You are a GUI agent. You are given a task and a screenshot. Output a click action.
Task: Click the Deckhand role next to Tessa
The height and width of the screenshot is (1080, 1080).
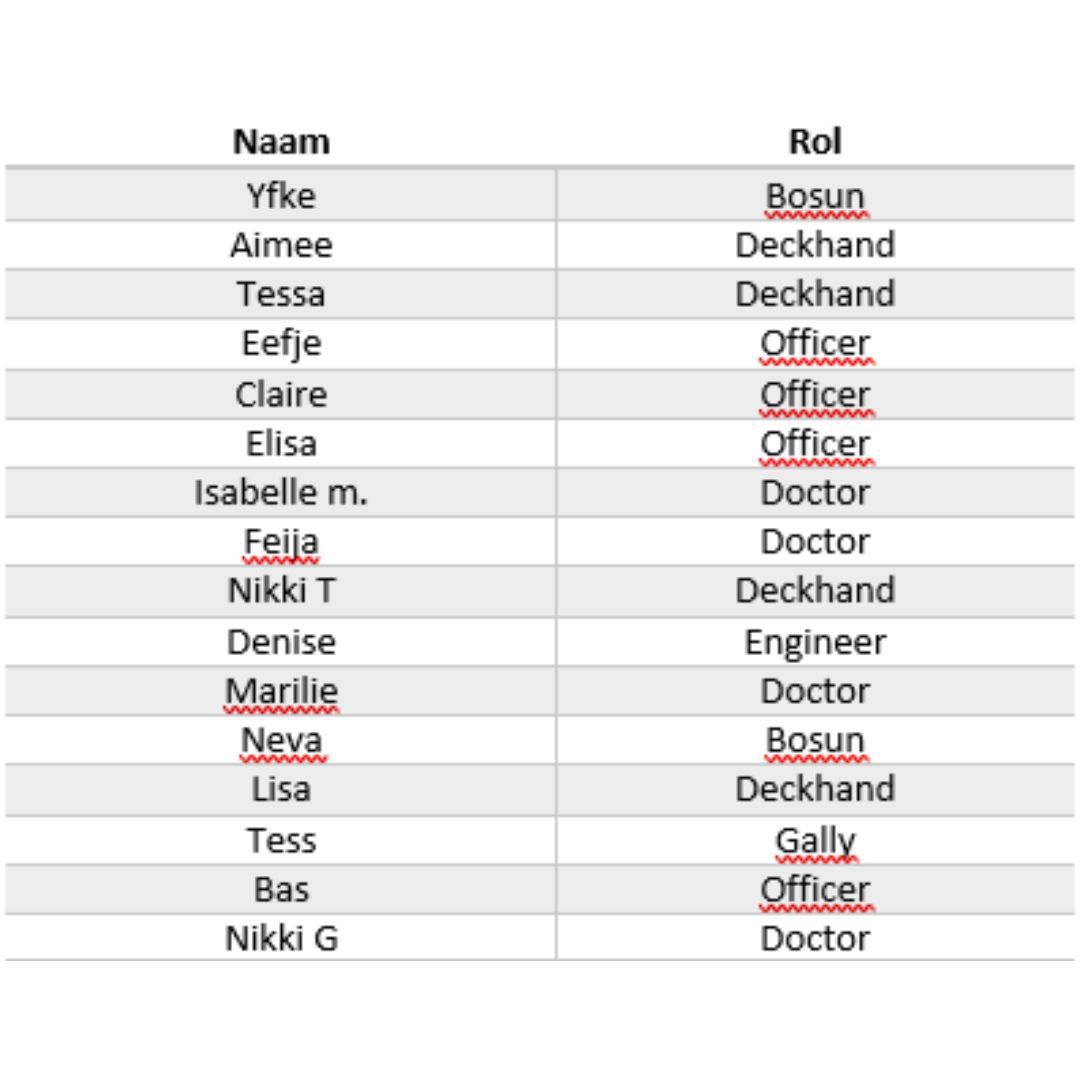(815, 294)
